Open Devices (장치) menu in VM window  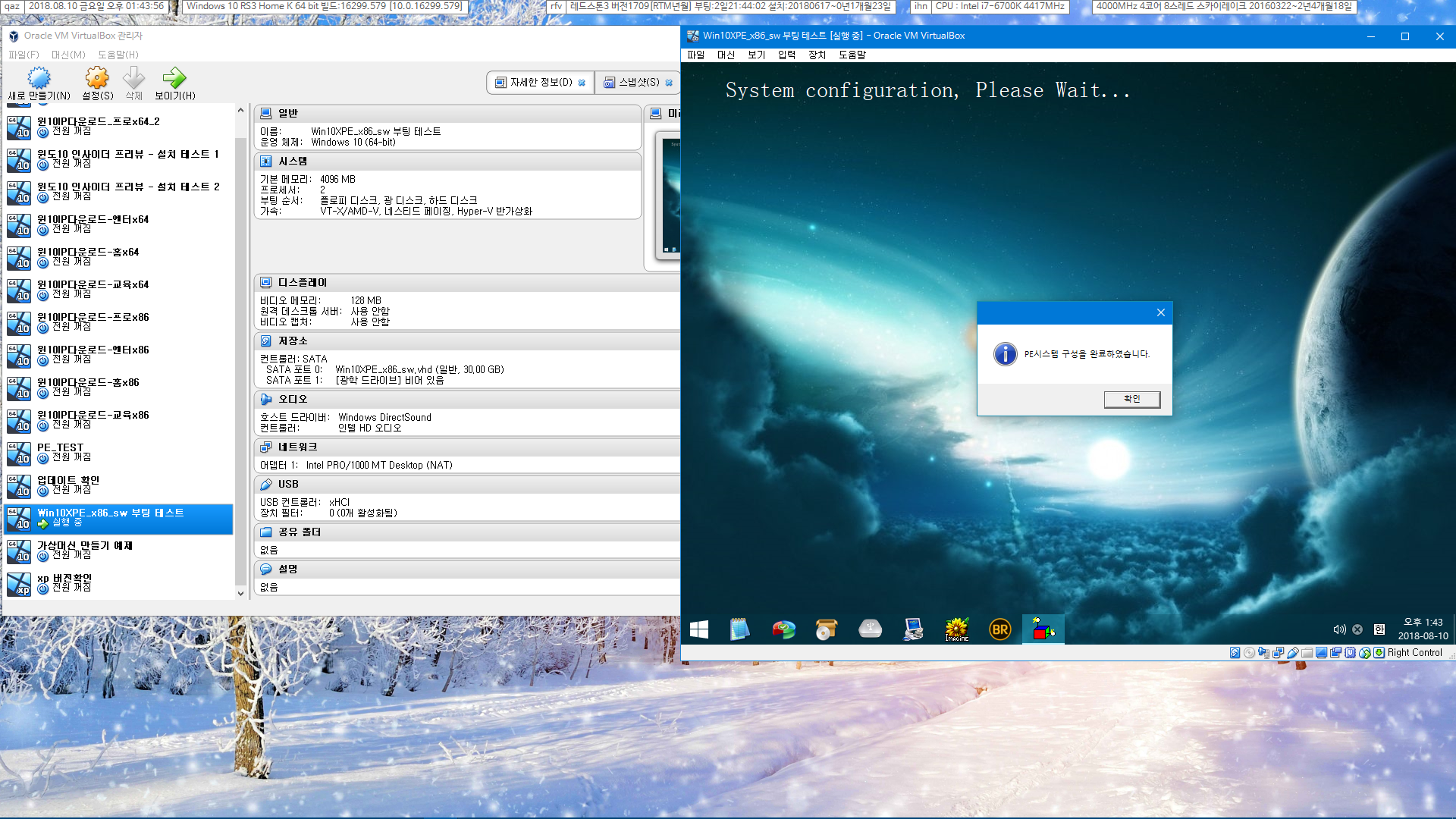point(817,55)
